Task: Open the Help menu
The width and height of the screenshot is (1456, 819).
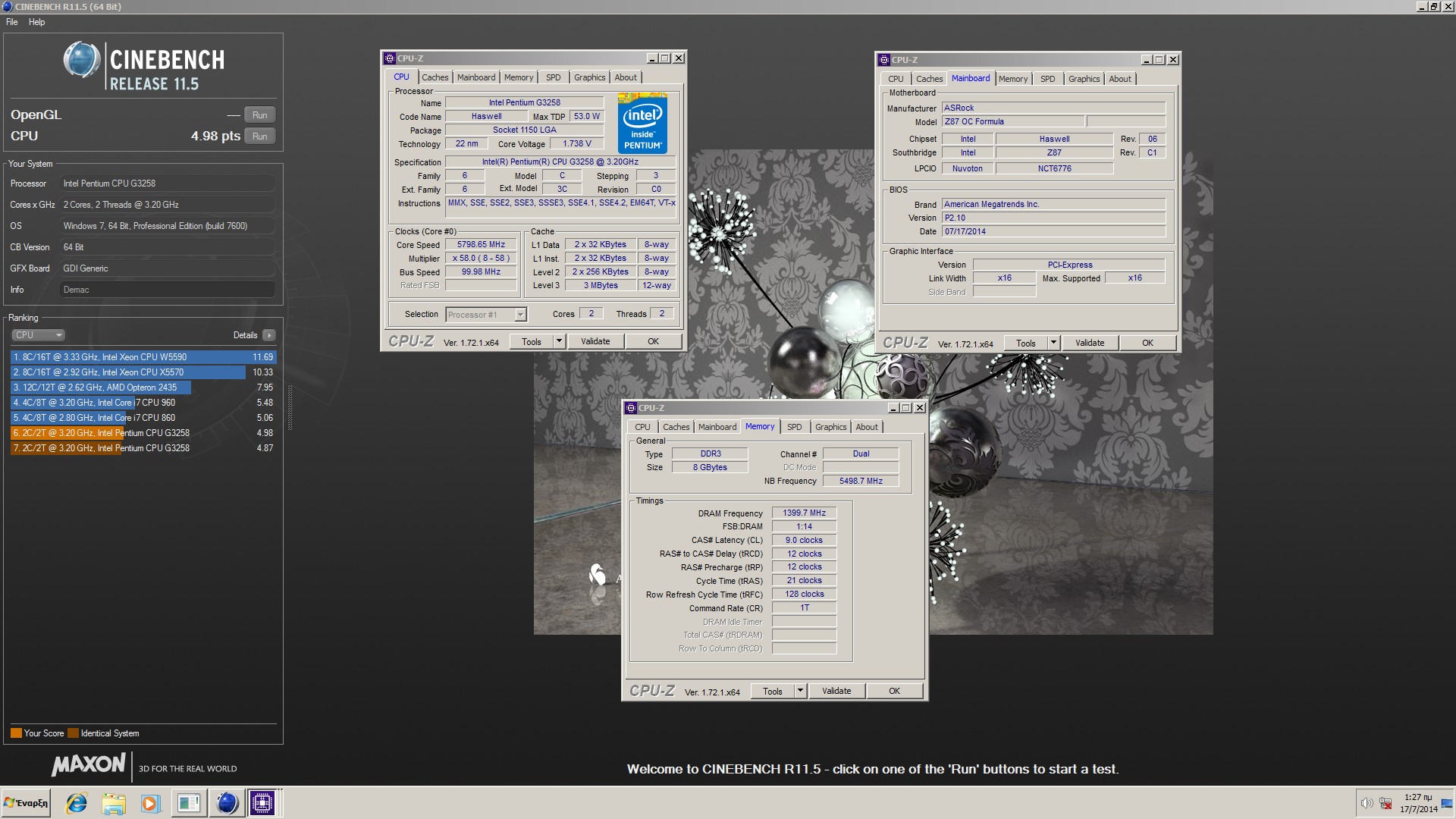Action: (x=37, y=22)
